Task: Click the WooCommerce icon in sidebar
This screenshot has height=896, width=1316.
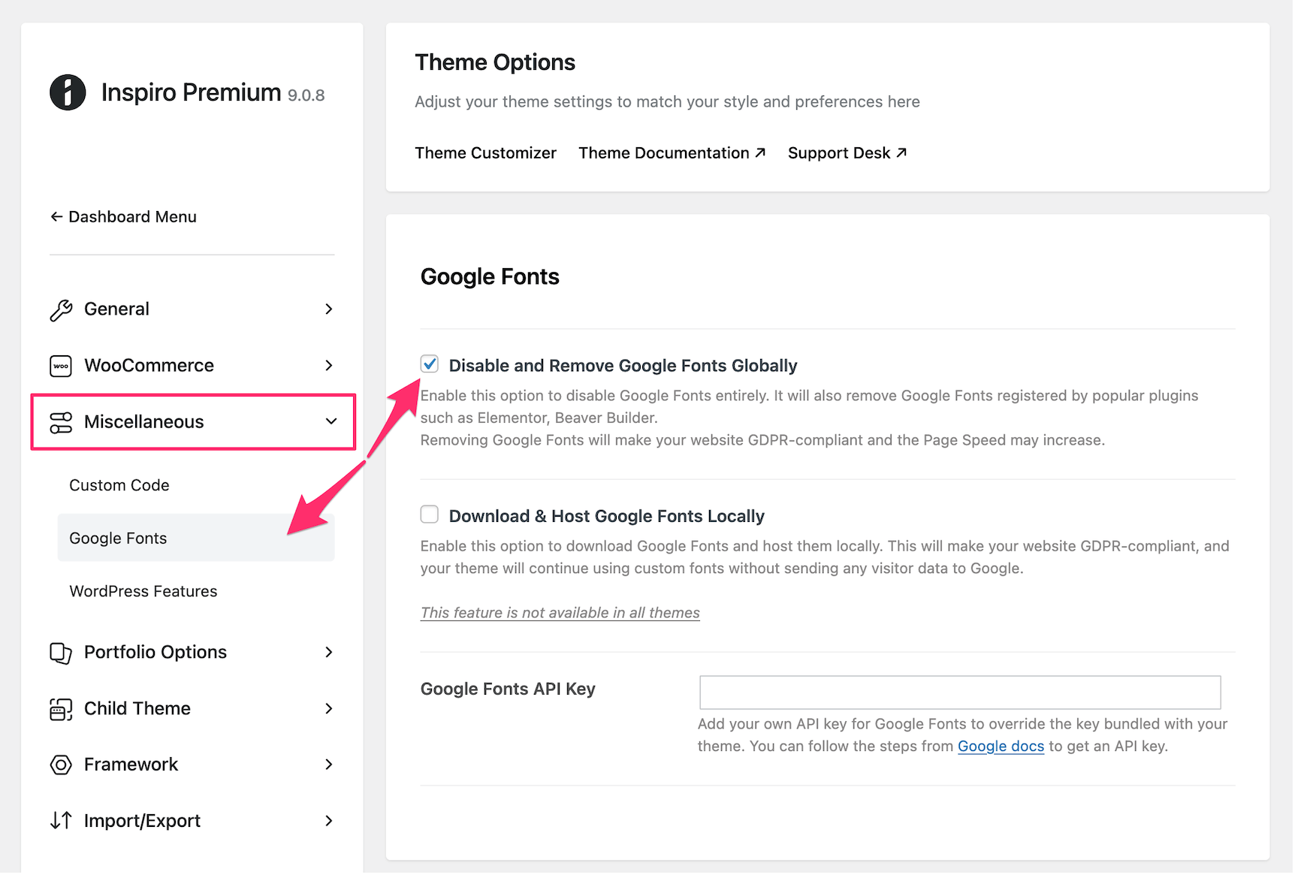Action: pos(61,366)
